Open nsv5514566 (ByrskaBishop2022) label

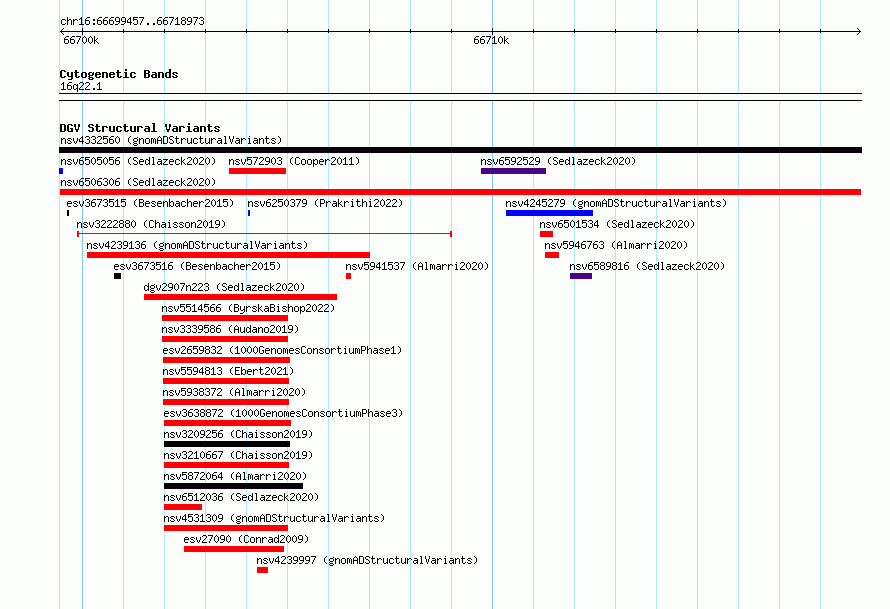(x=248, y=308)
